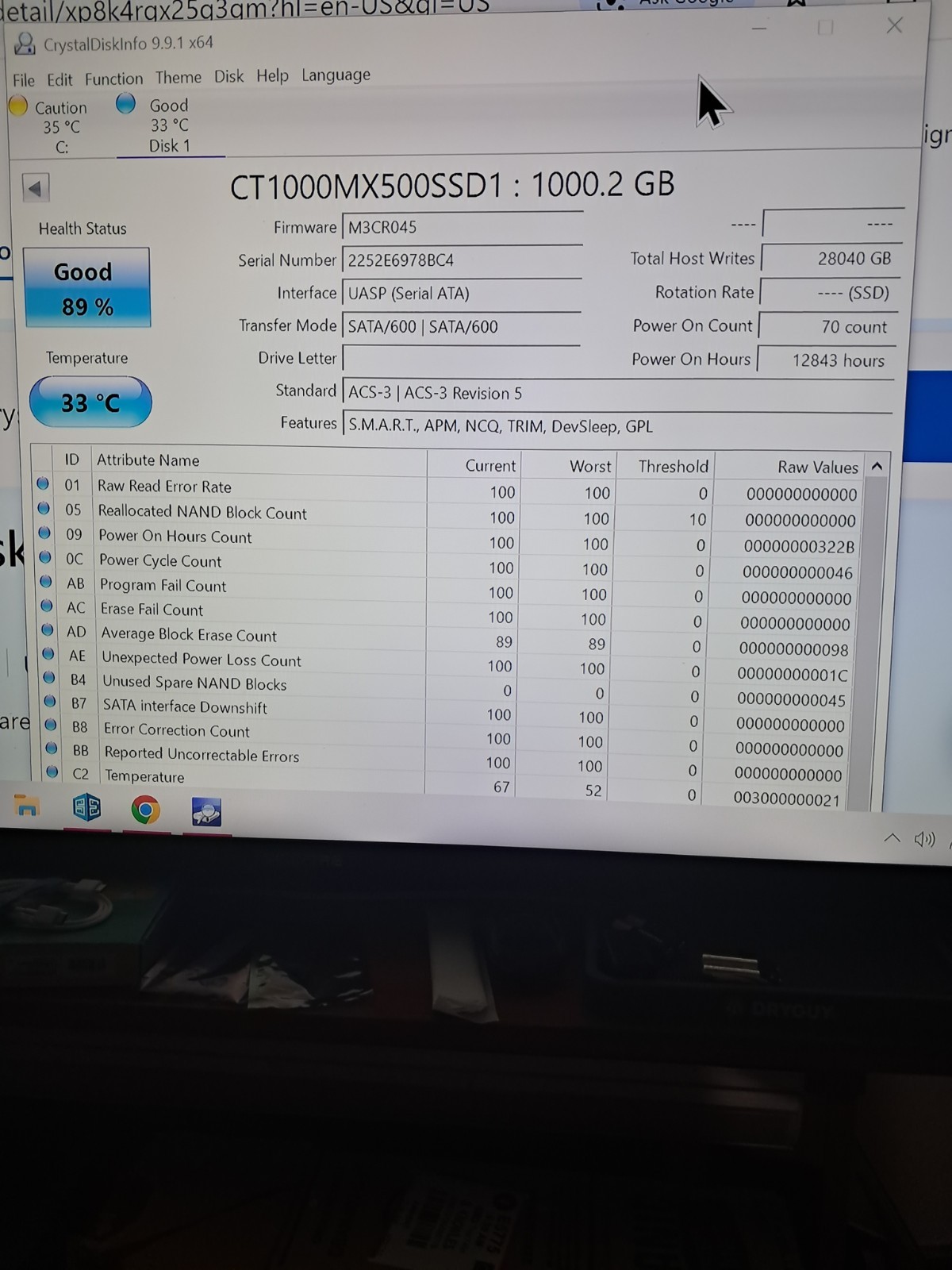Viewport: 952px width, 1270px height.
Task: Open Google Chrome from the taskbar
Action: pos(145,810)
